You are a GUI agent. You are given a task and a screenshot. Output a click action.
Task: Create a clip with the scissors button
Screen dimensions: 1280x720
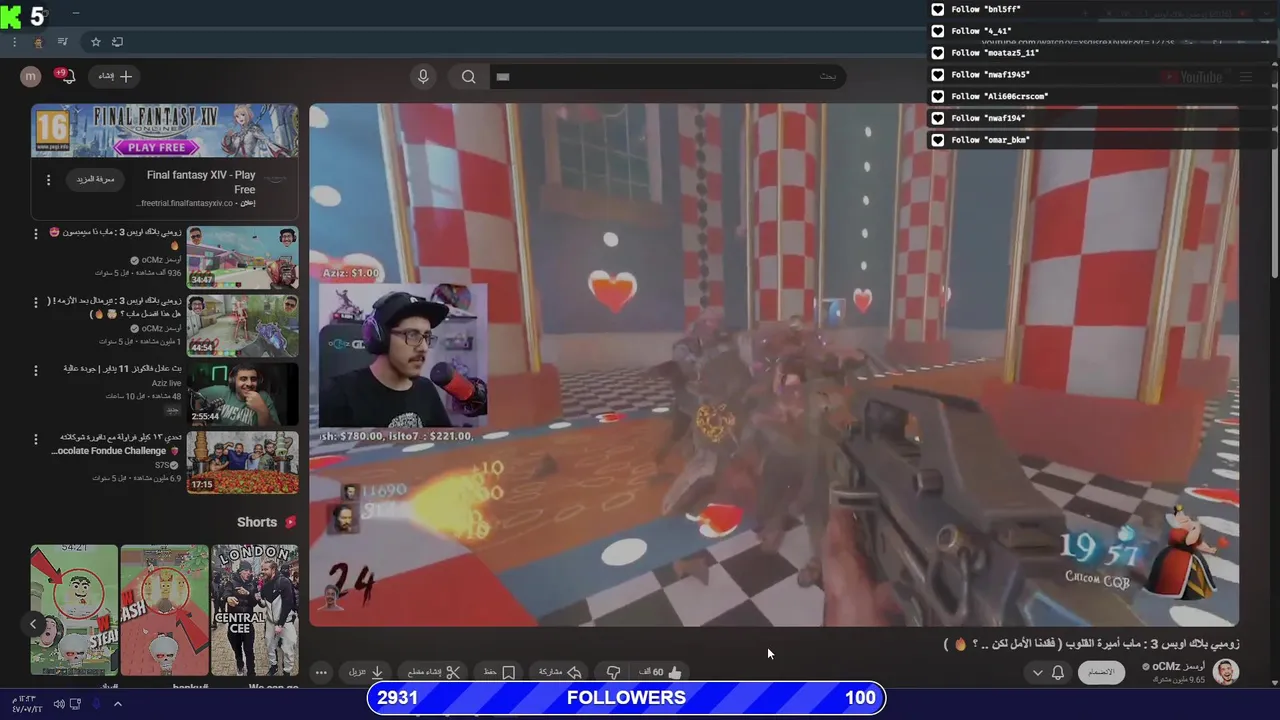coord(434,672)
